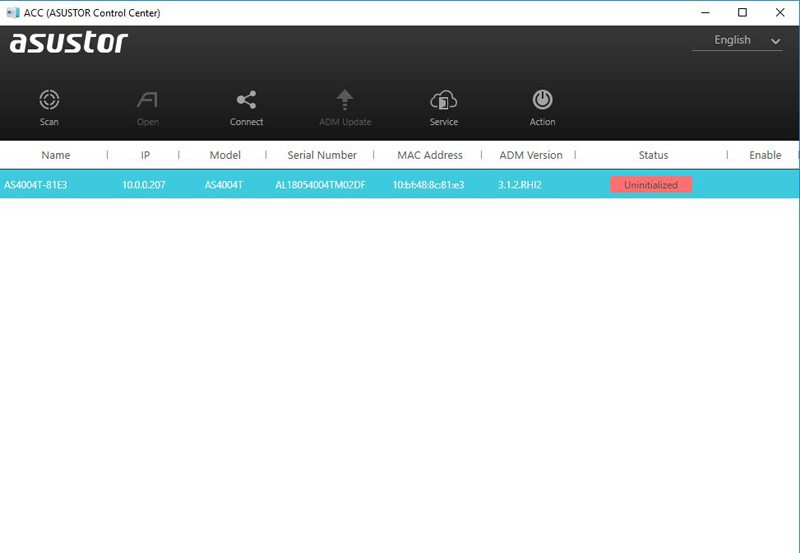Click the red Uninitialized status button

[651, 185]
